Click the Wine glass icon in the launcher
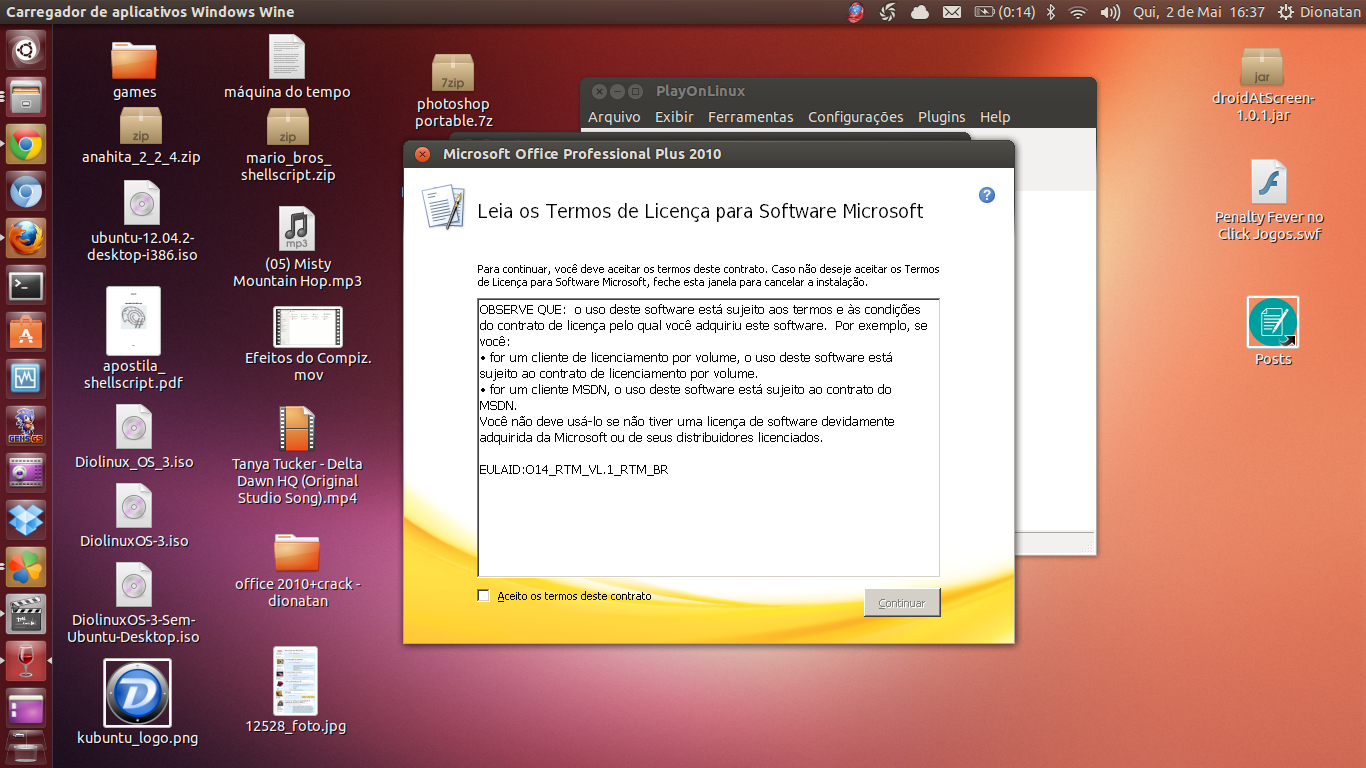 pos(26,661)
